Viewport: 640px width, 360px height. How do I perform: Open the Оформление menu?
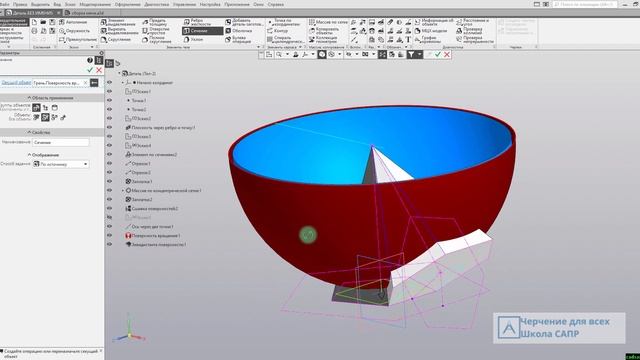point(127,4)
